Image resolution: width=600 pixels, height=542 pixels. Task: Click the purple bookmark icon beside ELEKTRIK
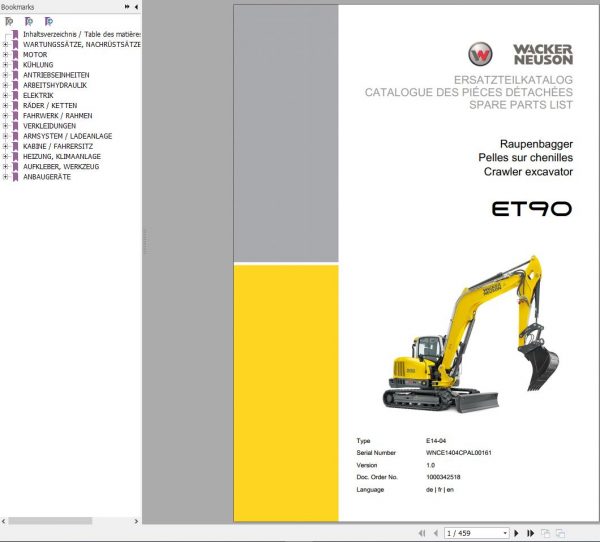[x=15, y=95]
